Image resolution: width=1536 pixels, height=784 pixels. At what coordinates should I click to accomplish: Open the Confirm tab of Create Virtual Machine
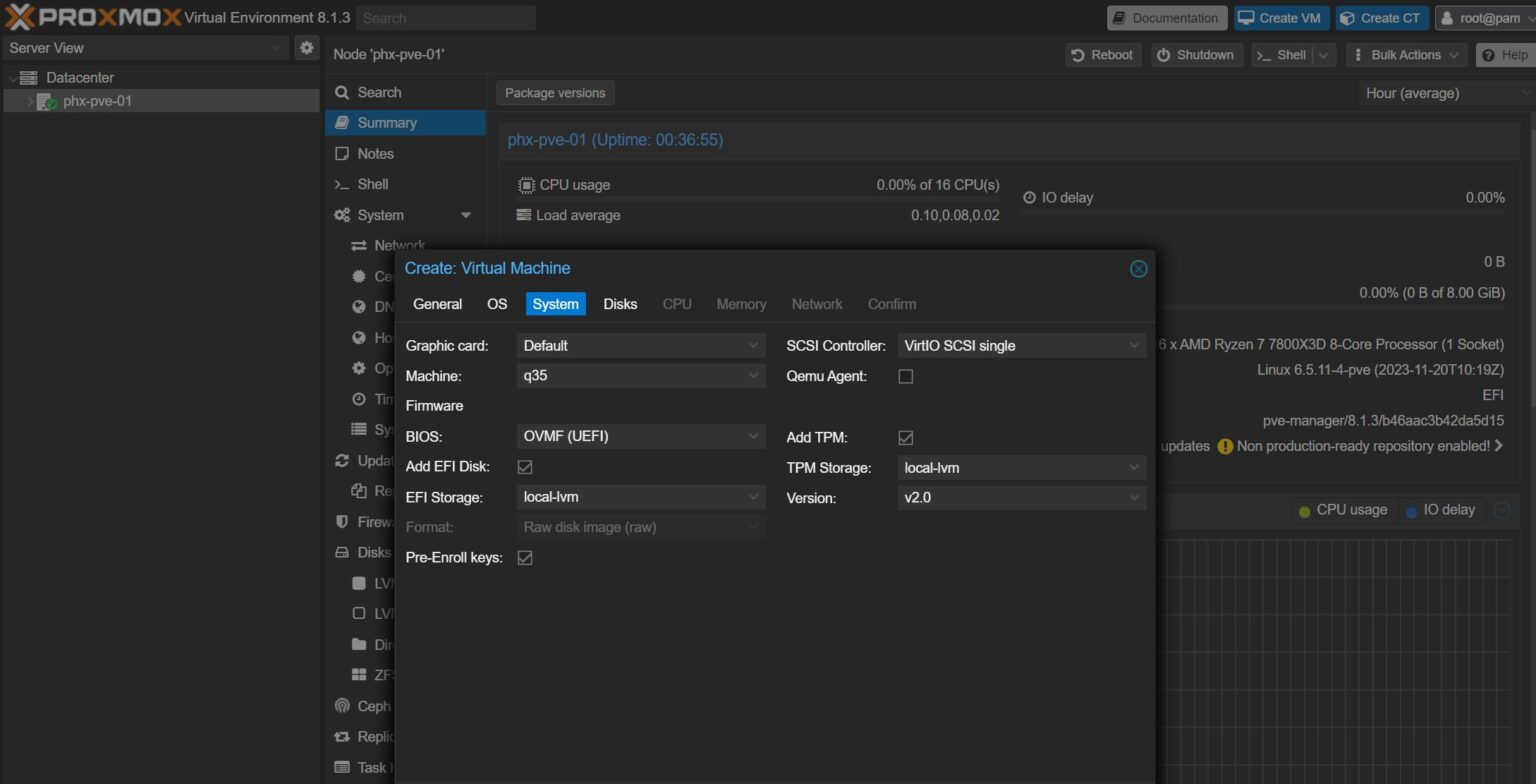[x=891, y=304]
